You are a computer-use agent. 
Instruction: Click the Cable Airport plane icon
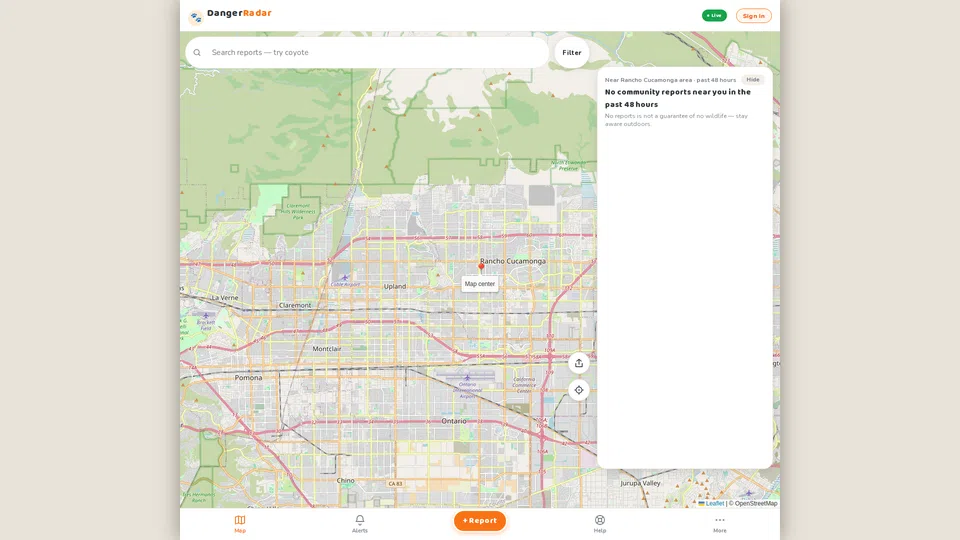pos(345,277)
